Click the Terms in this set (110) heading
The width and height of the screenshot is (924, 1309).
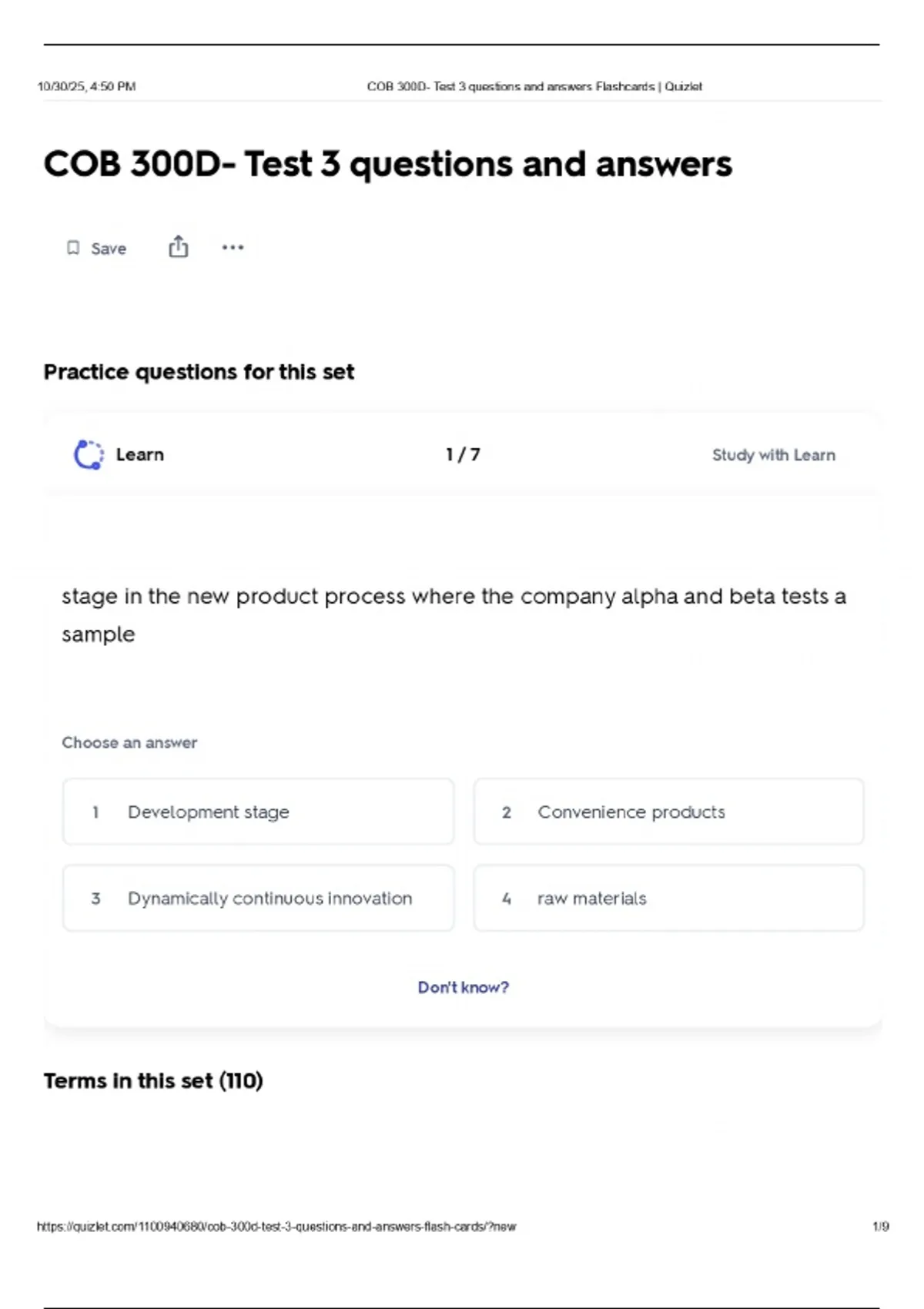(x=153, y=1081)
